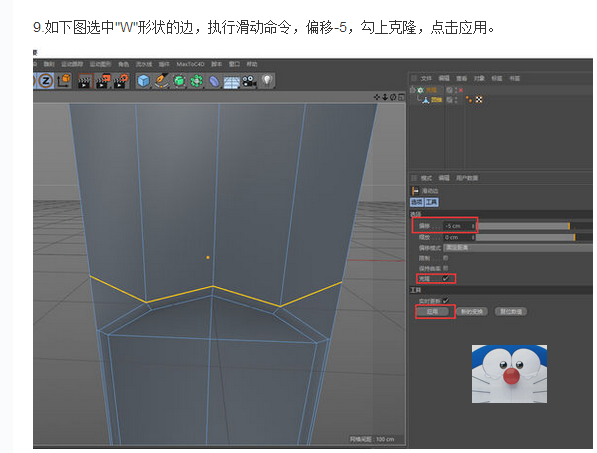Click the 应用 (Apply) button

(432, 312)
